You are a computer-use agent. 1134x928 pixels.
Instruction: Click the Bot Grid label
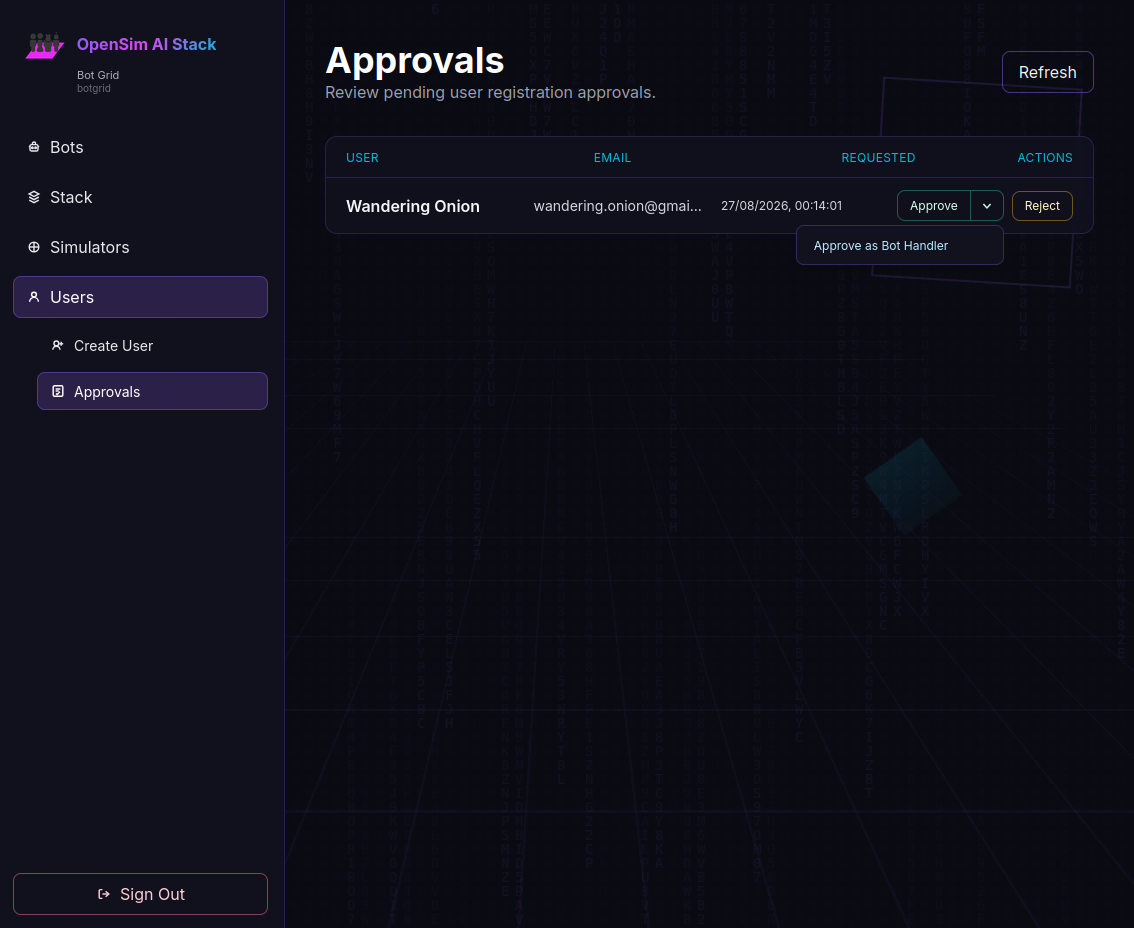(x=98, y=75)
